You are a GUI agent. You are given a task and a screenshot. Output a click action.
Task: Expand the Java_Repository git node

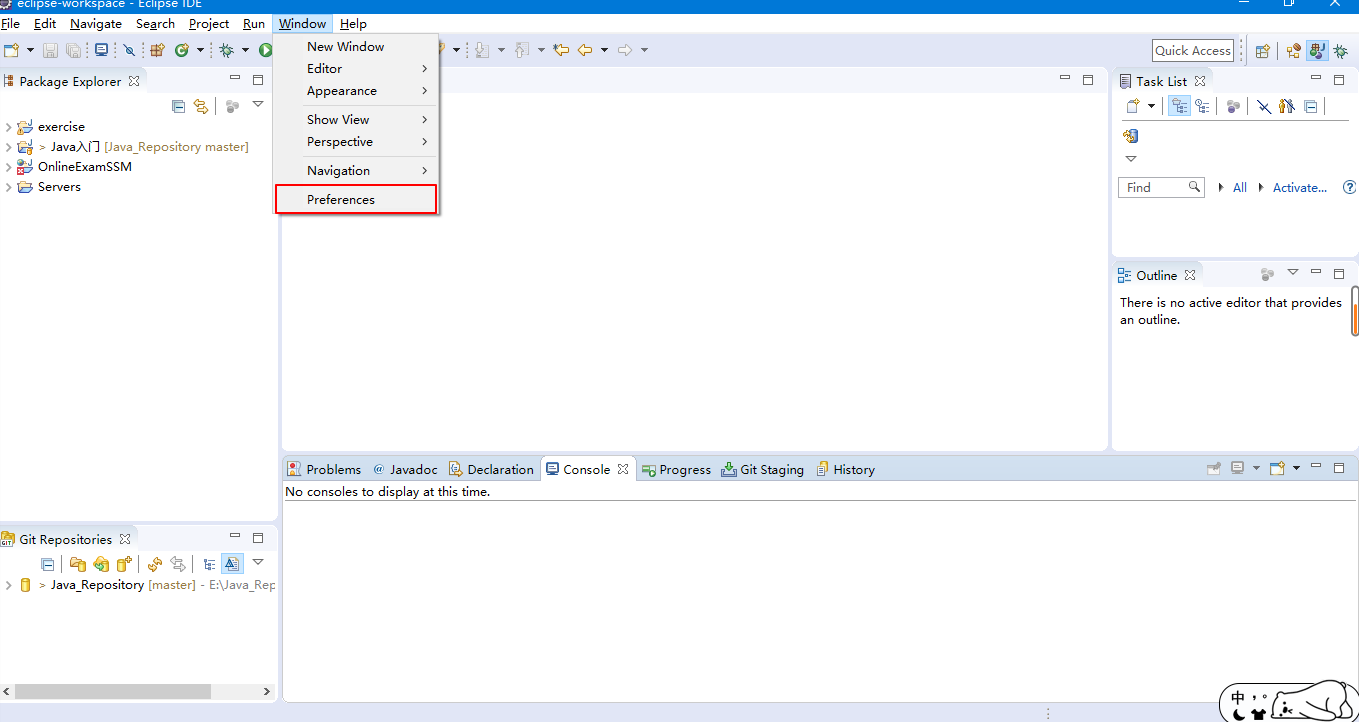point(8,585)
